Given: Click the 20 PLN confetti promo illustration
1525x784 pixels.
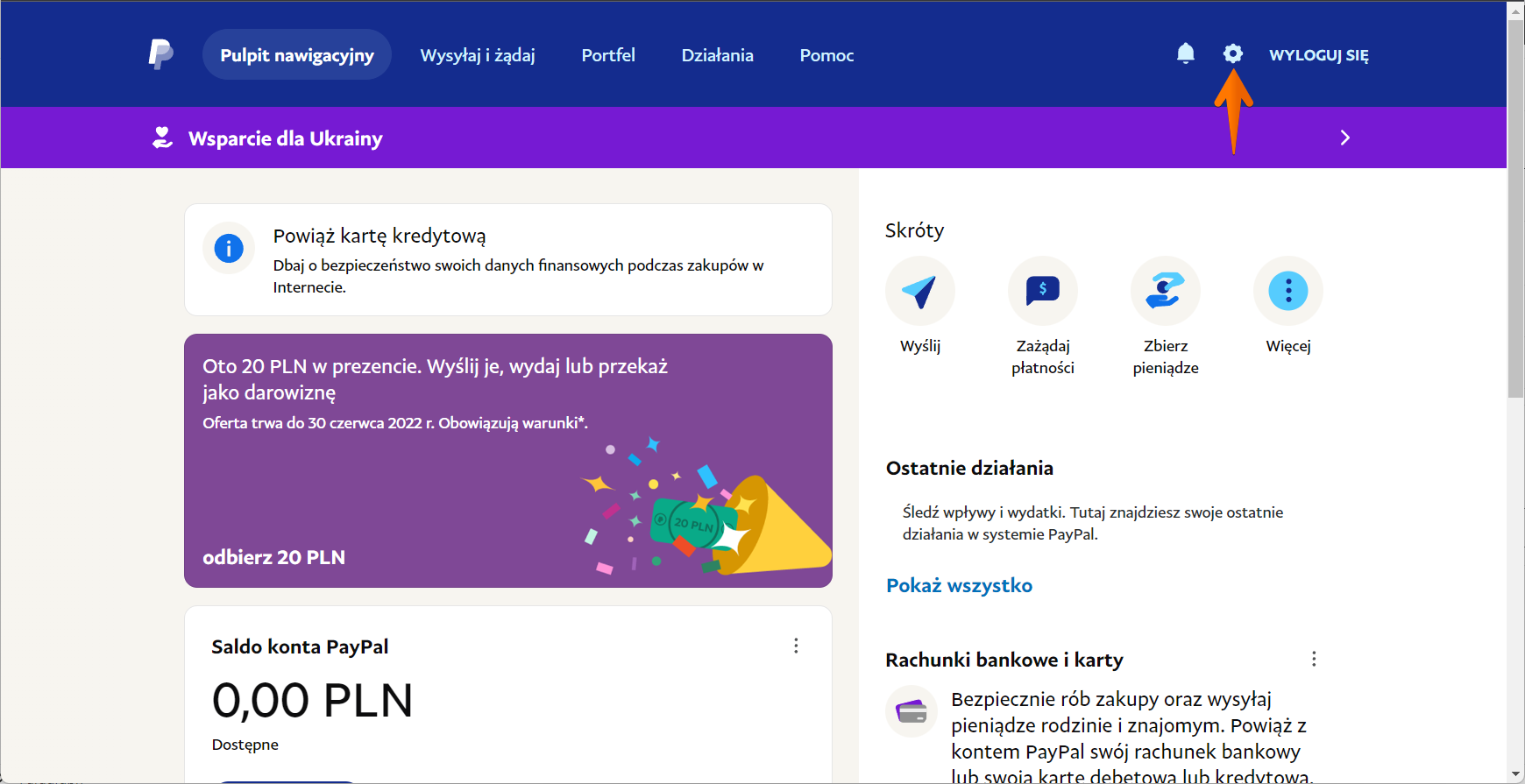Looking at the screenshot, I should click(706, 508).
